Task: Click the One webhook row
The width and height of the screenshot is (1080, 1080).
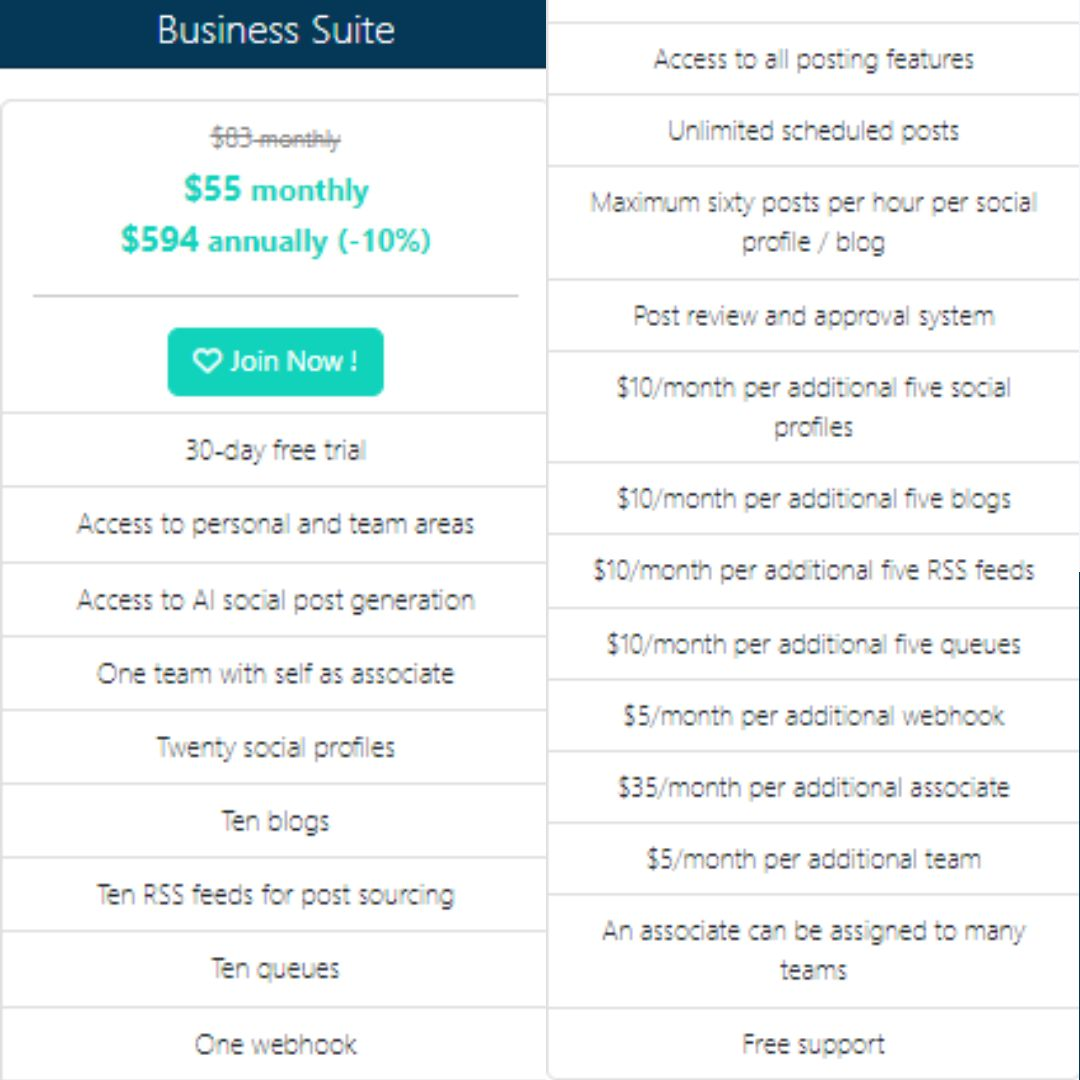Action: point(276,1044)
